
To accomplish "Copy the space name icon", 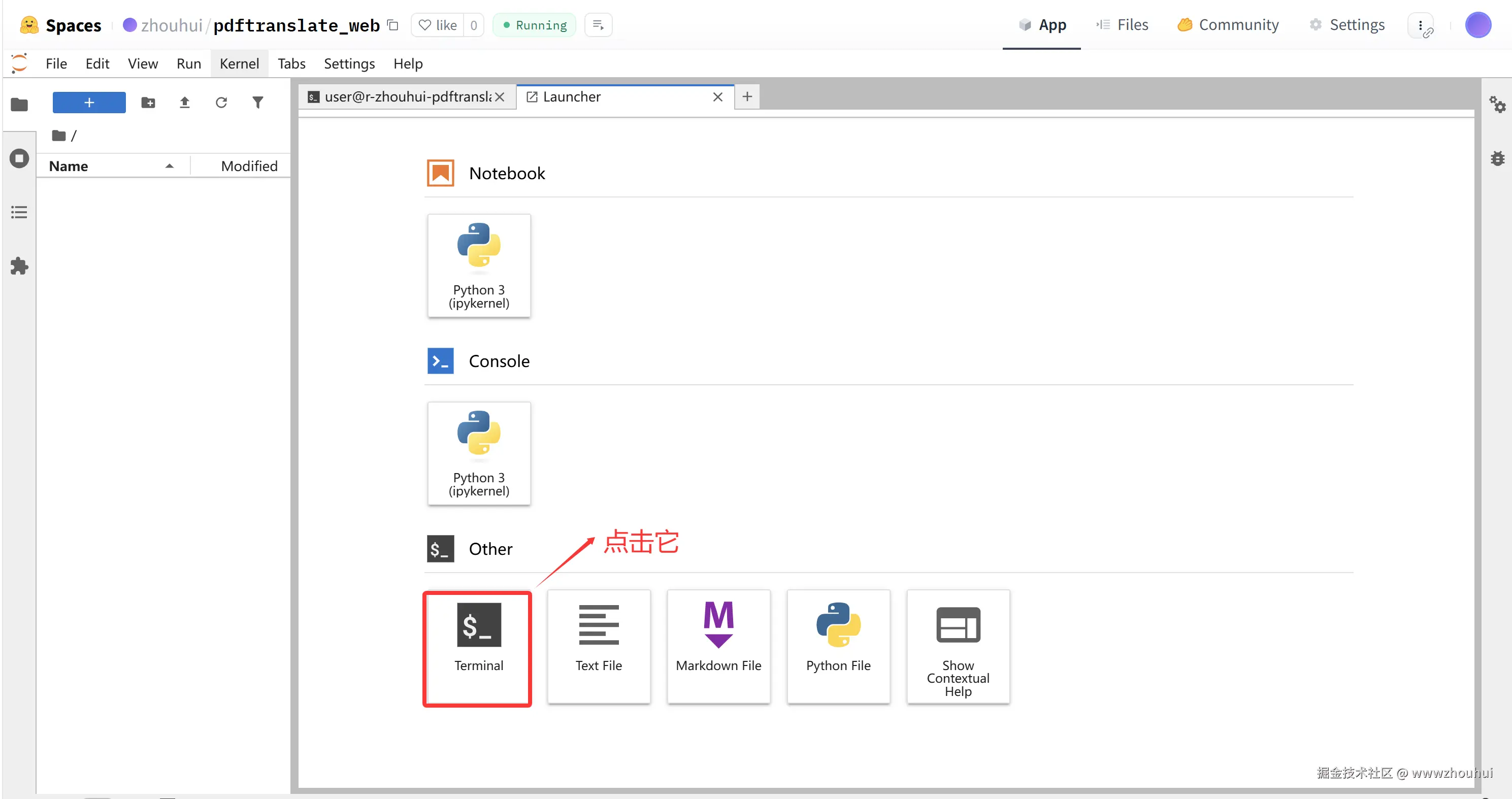I will click(x=392, y=25).
